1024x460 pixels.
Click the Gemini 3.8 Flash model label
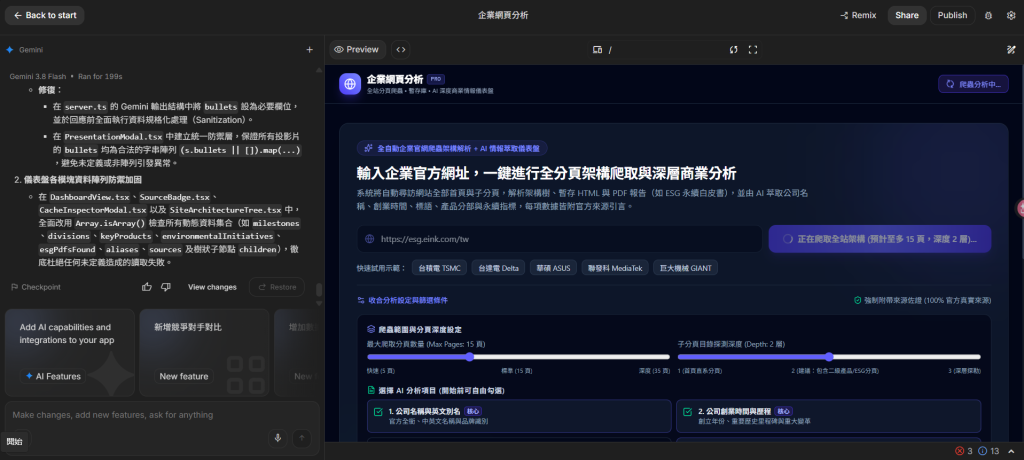pyautogui.click(x=38, y=76)
